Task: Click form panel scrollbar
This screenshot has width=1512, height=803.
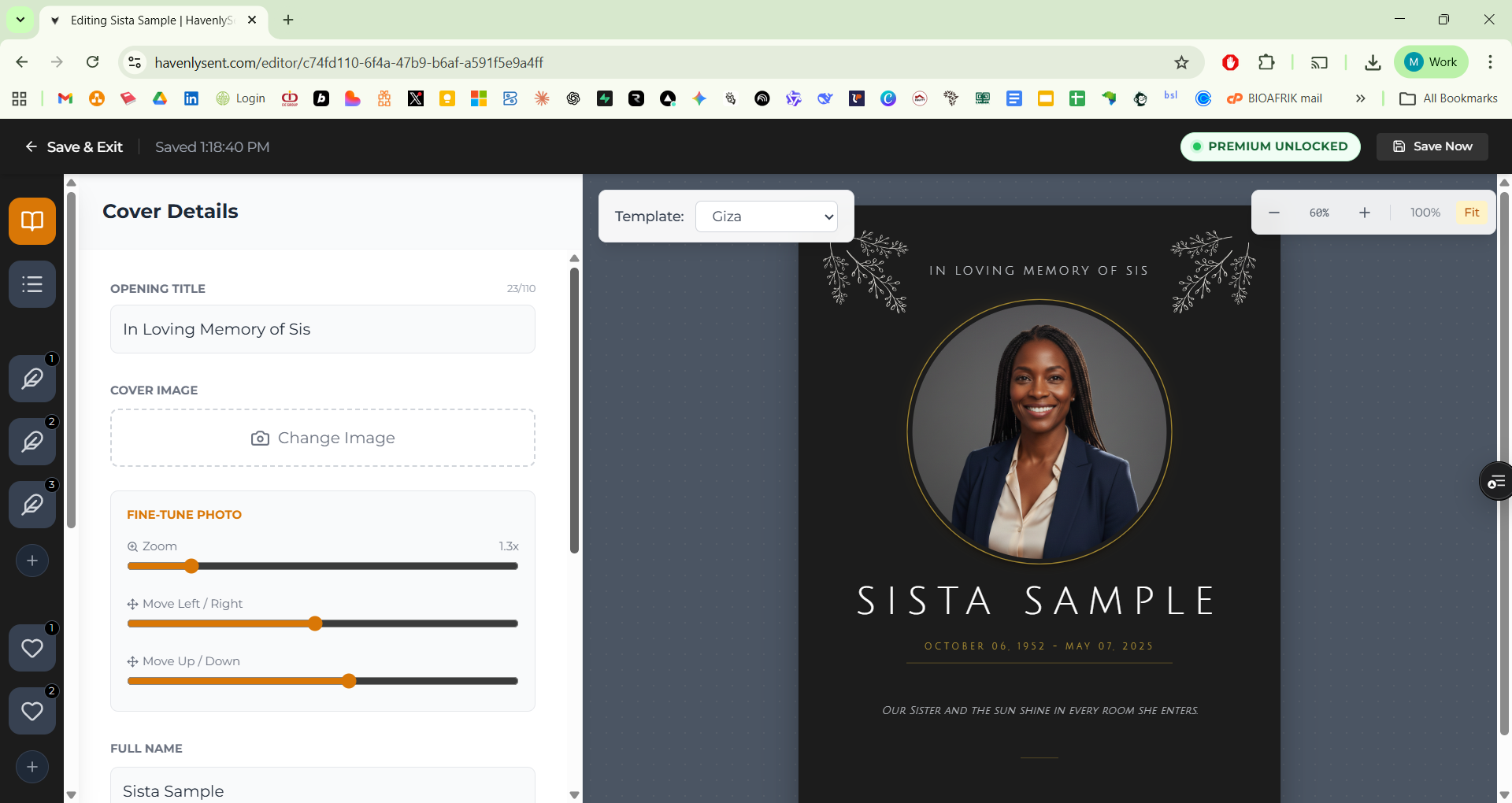Action: click(x=574, y=411)
